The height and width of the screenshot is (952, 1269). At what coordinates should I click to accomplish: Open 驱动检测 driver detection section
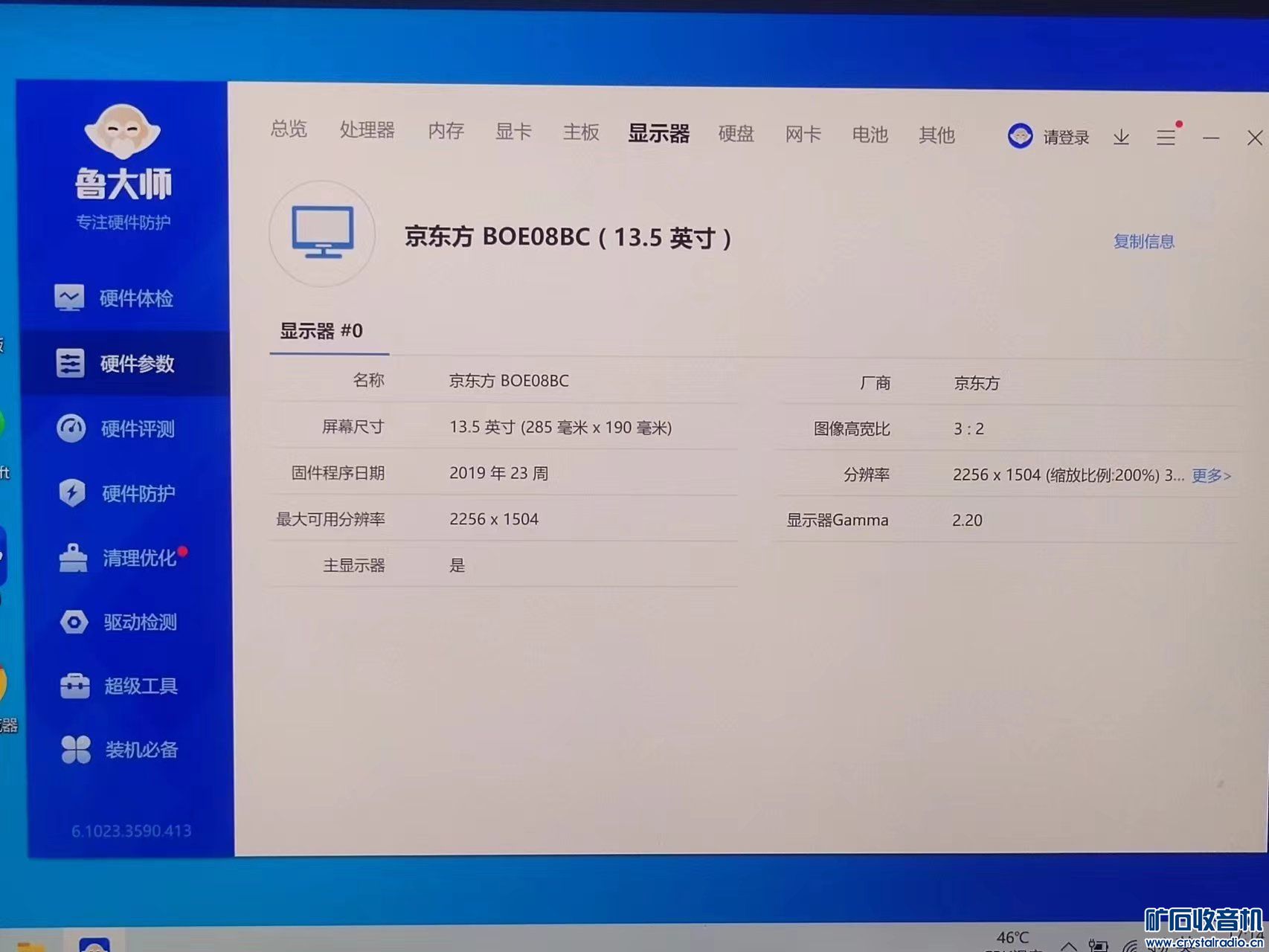coord(118,622)
